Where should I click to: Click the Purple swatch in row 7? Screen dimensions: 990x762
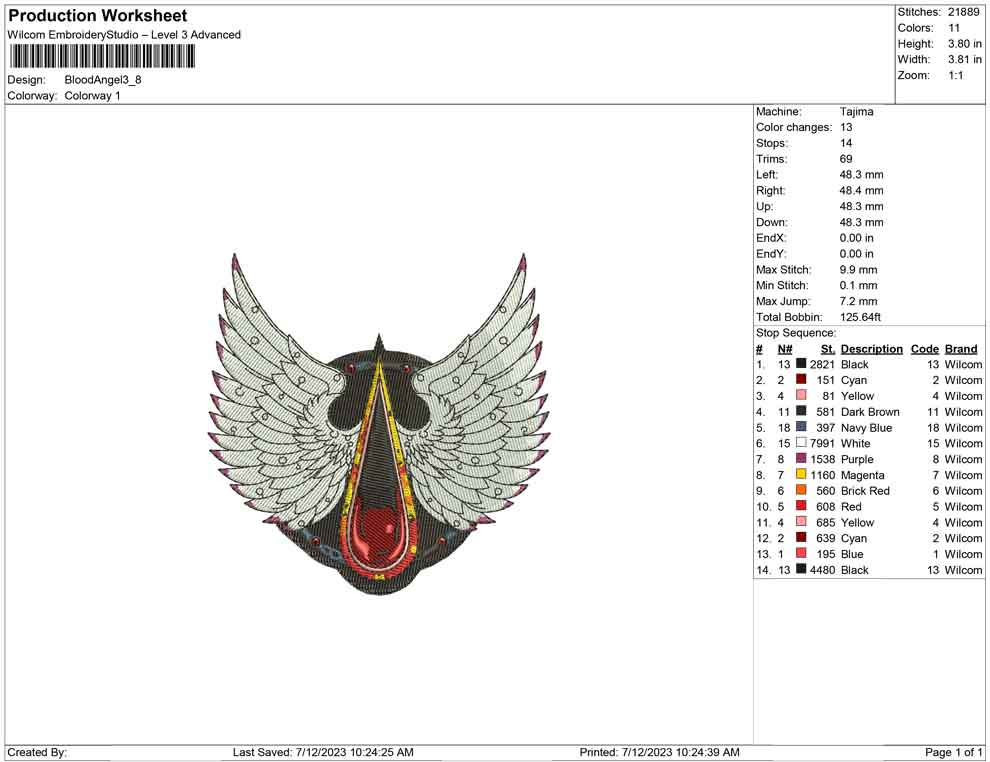click(x=801, y=458)
